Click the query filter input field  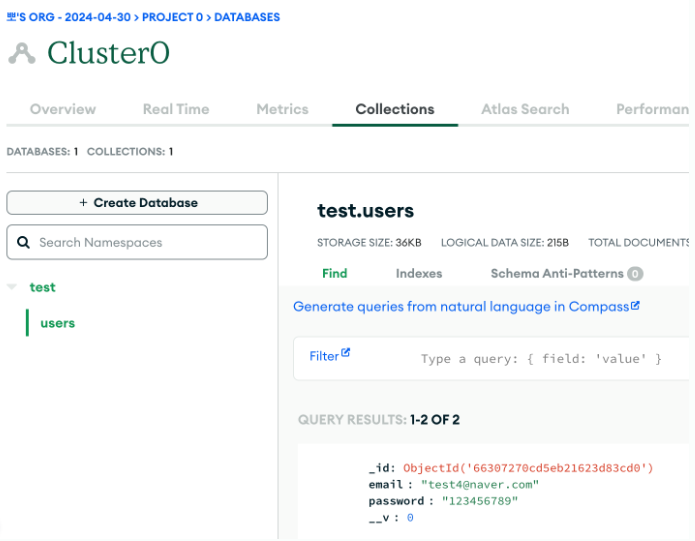click(541, 359)
